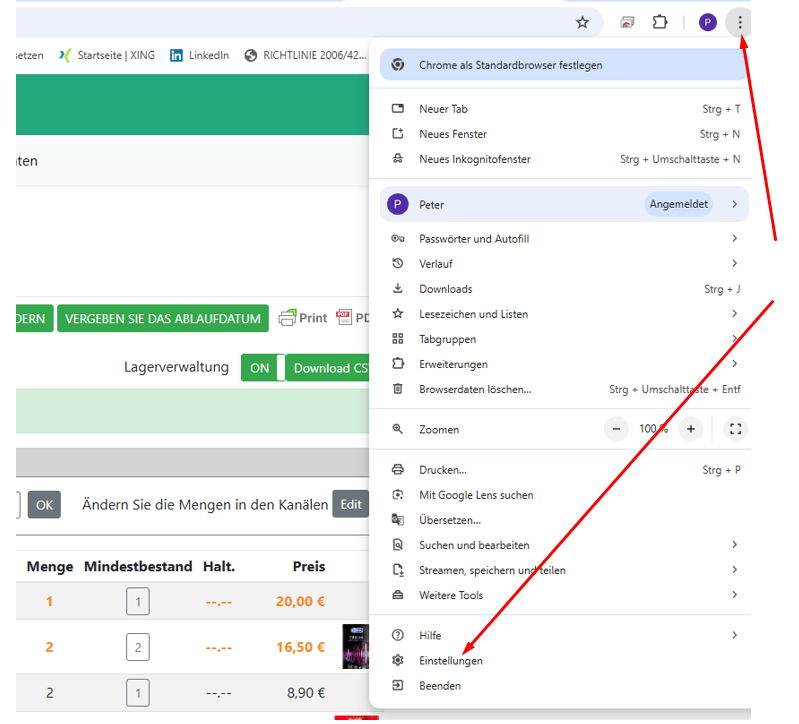Open the Peter profile row
Image resolution: width=799 pixels, height=724 pixels.
[564, 204]
